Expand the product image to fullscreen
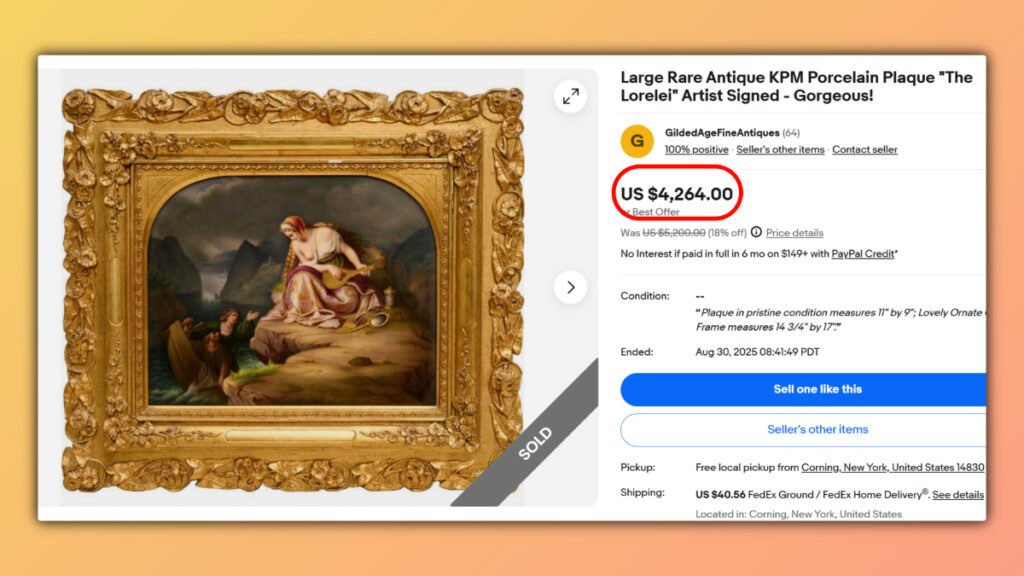Viewport: 1024px width, 576px height. (570, 97)
